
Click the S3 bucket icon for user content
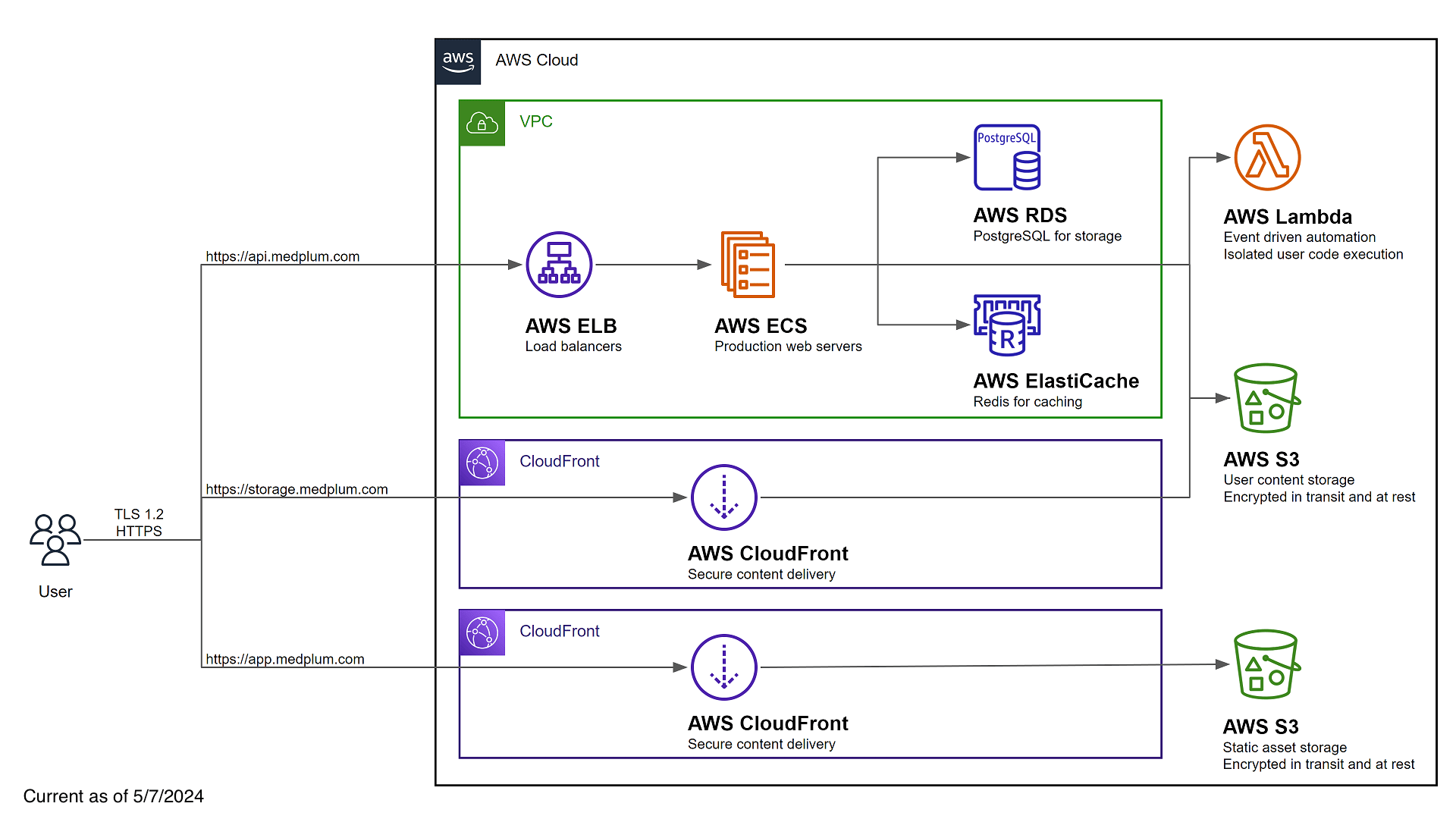pyautogui.click(x=1267, y=398)
